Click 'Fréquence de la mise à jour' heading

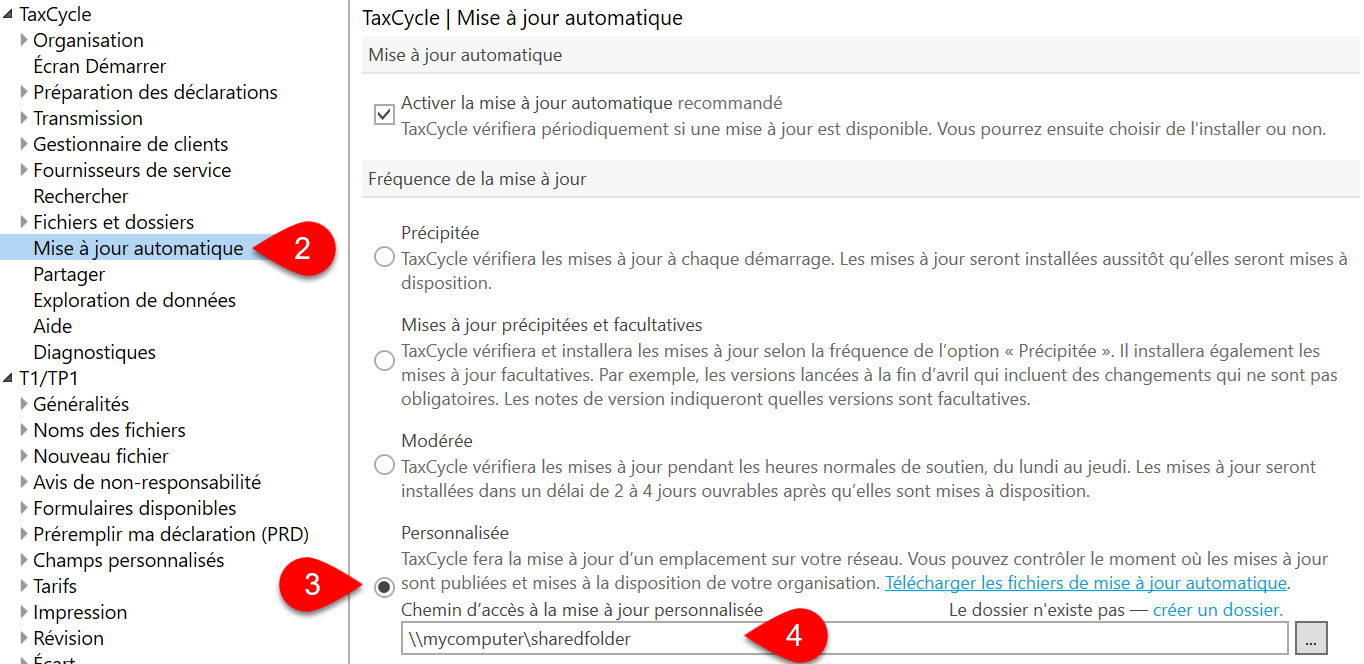(x=477, y=179)
